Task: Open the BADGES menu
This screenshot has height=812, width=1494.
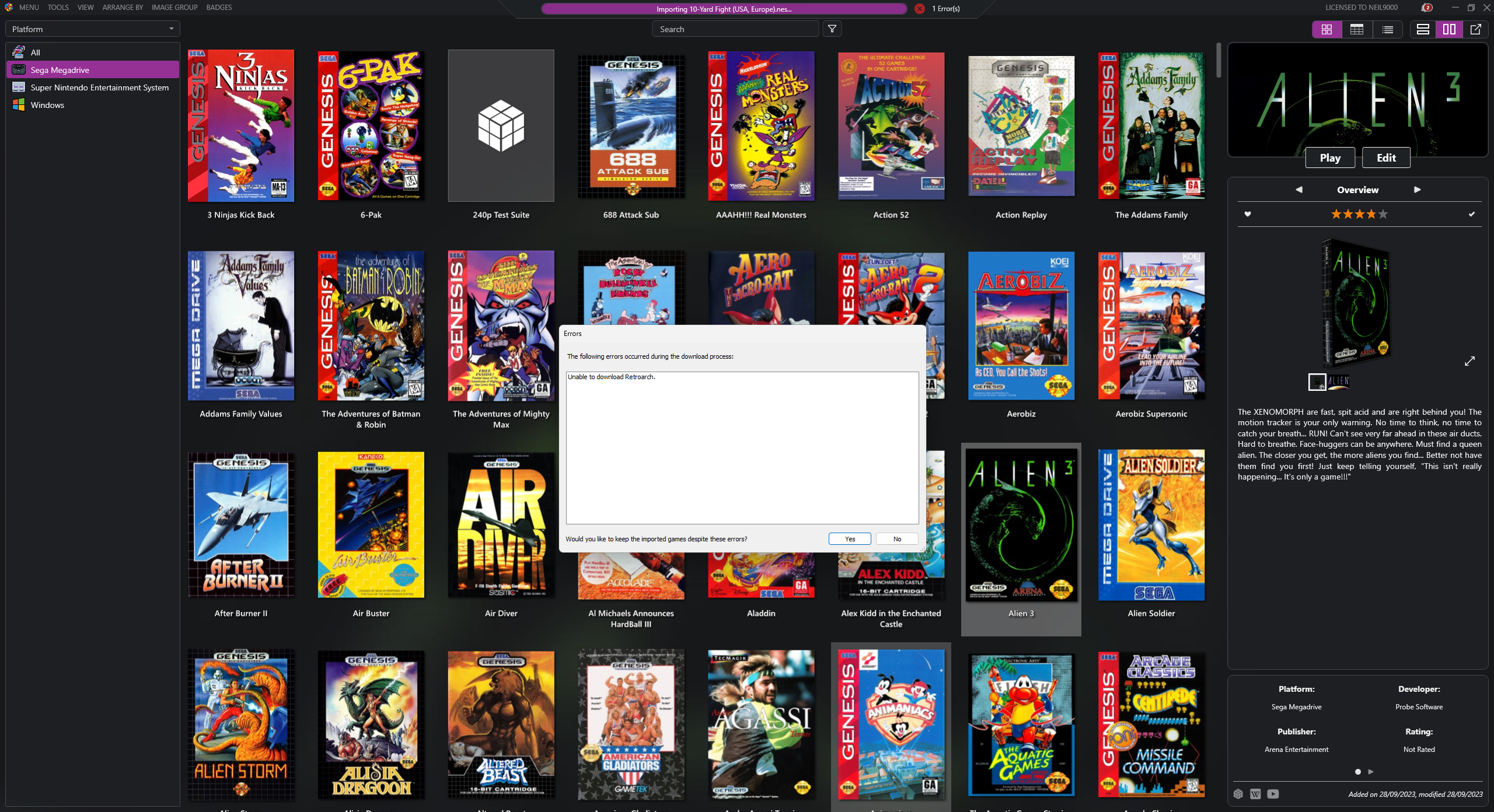Action: click(x=219, y=8)
